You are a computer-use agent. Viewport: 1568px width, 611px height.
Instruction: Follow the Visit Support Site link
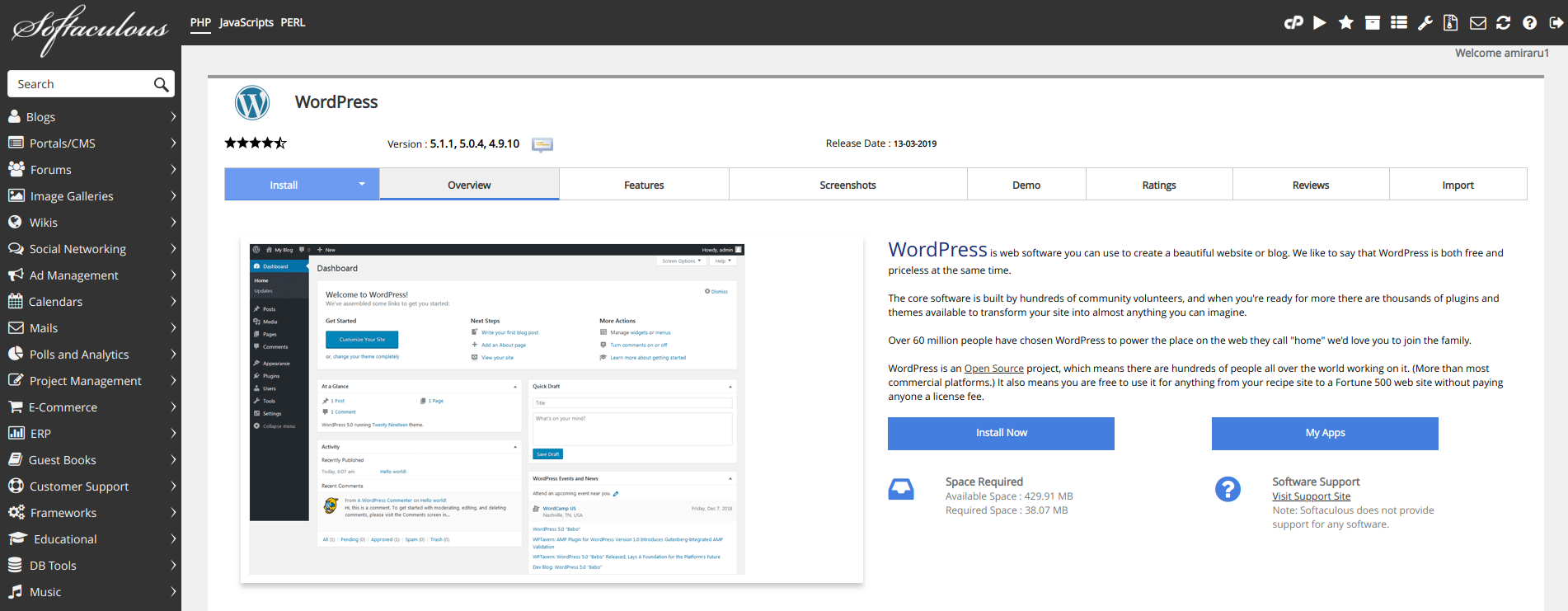click(x=1311, y=496)
